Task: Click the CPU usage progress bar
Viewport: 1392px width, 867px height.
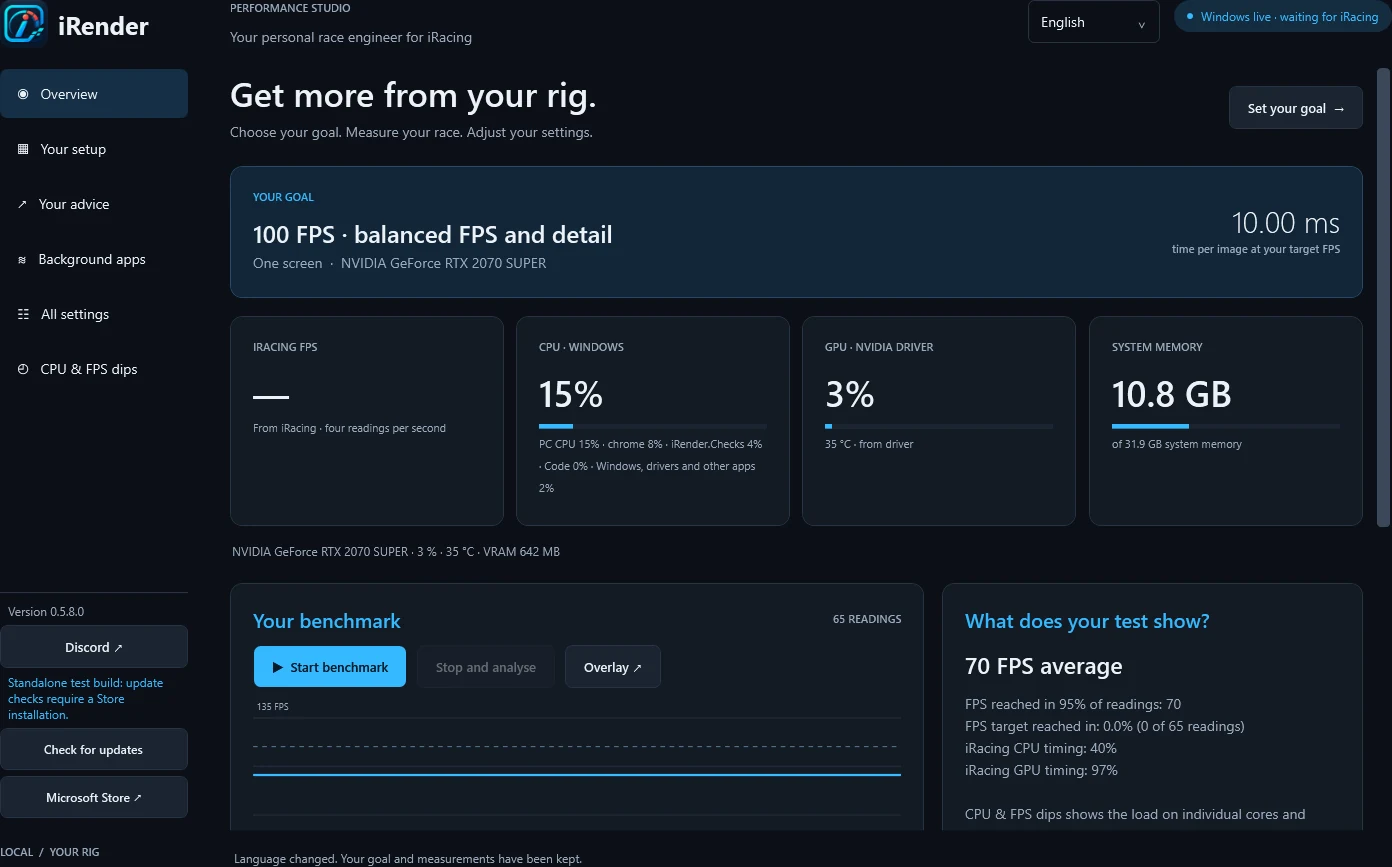Action: (653, 427)
